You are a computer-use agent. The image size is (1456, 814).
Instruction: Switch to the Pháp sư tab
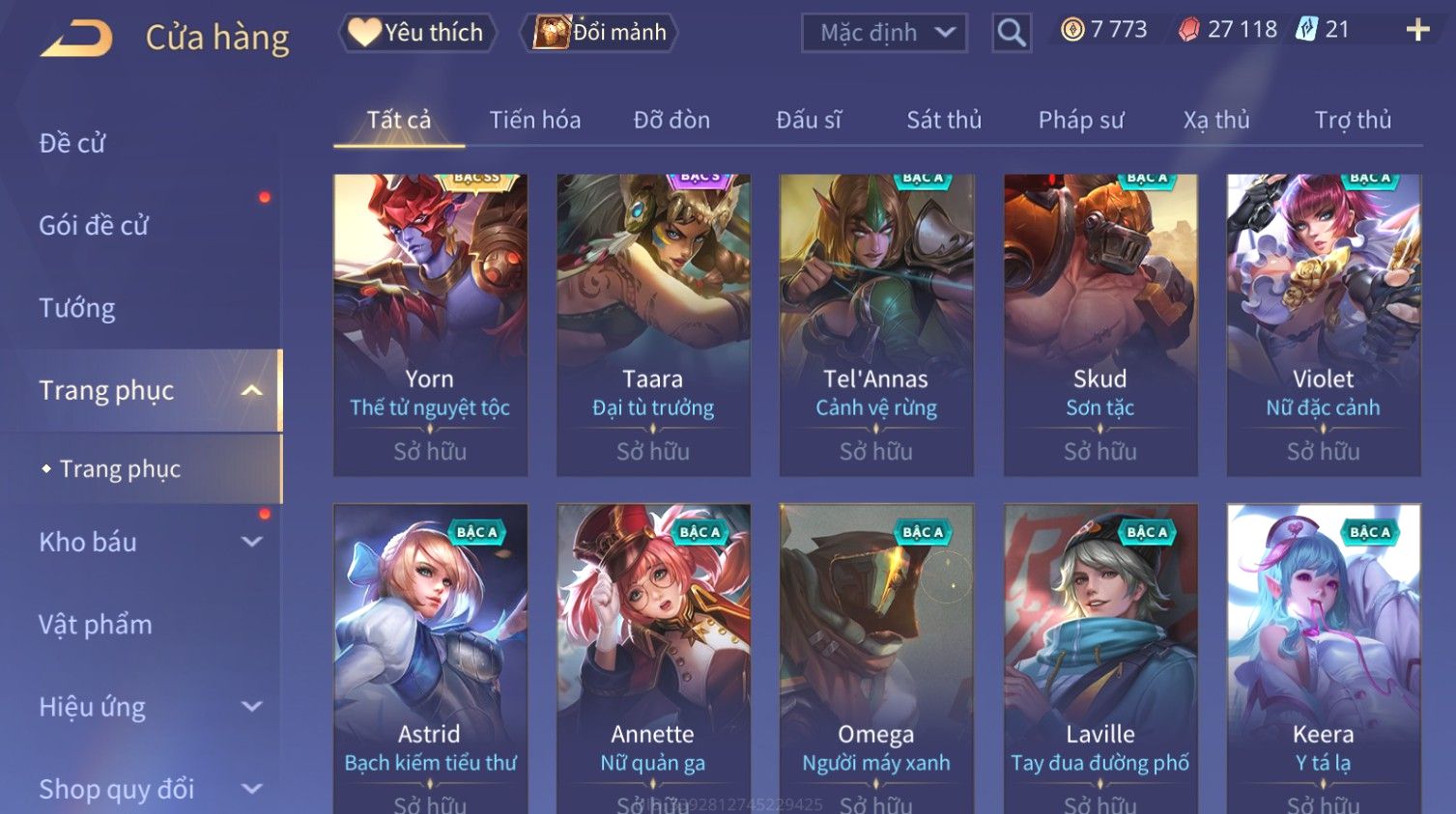1081,120
